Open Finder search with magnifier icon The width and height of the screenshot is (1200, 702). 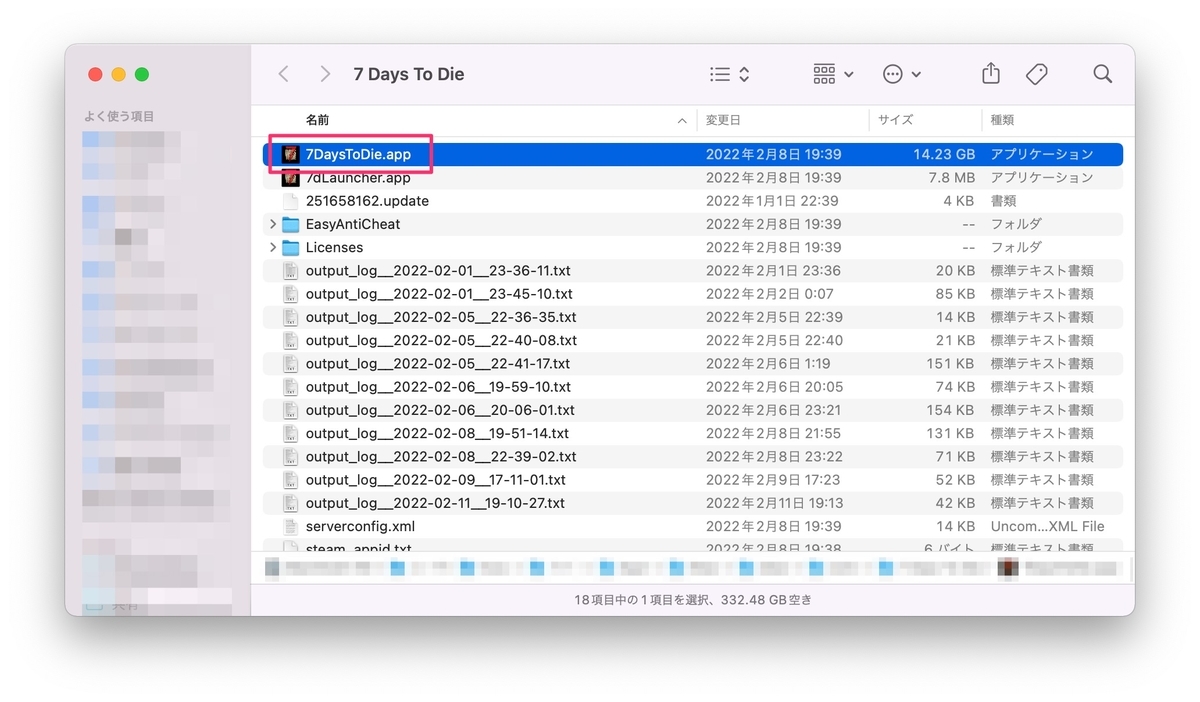1103,74
